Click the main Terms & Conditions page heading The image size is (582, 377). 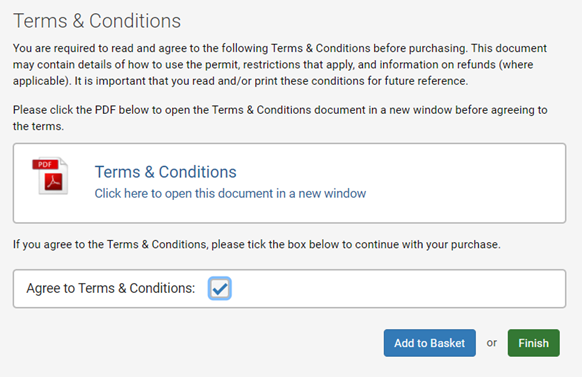tap(97, 21)
